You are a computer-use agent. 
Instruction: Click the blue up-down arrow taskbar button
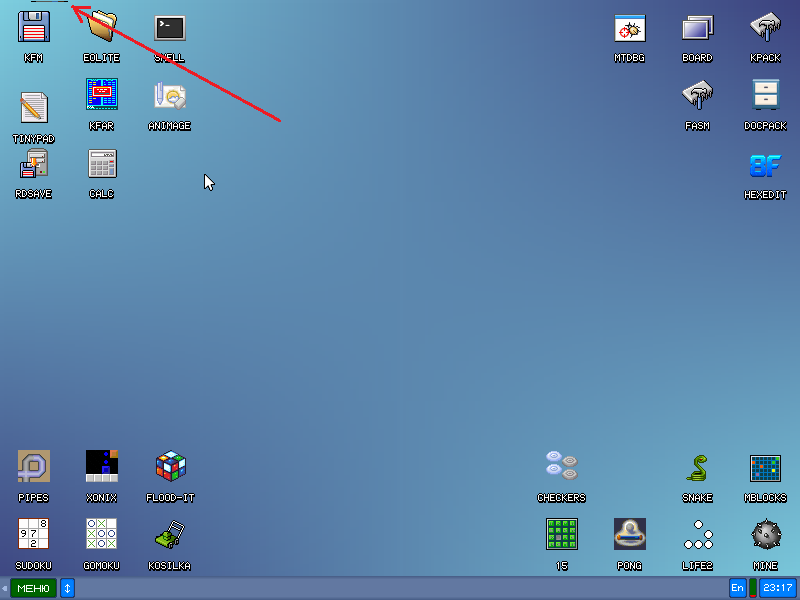coord(67,588)
